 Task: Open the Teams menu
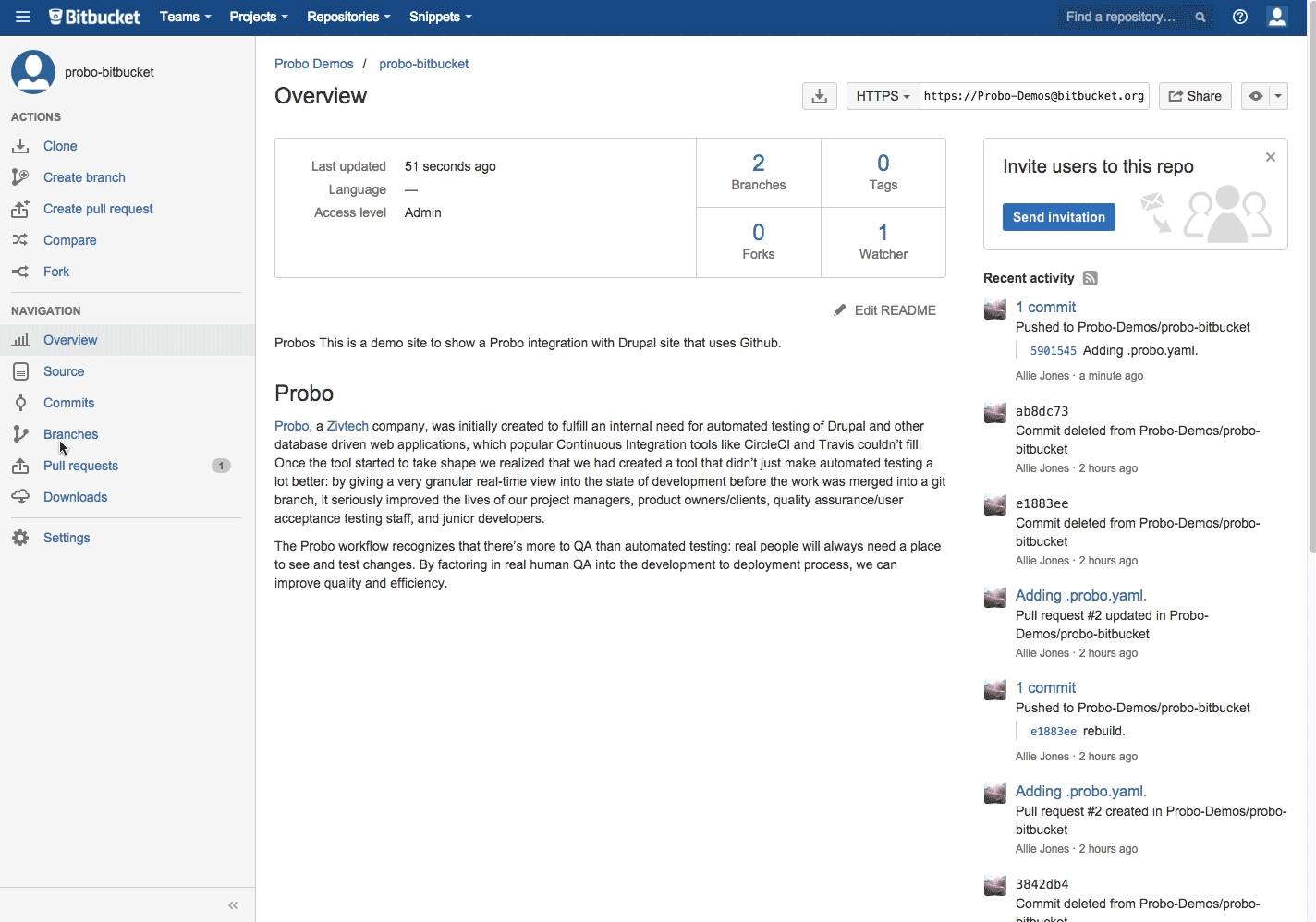point(184,17)
